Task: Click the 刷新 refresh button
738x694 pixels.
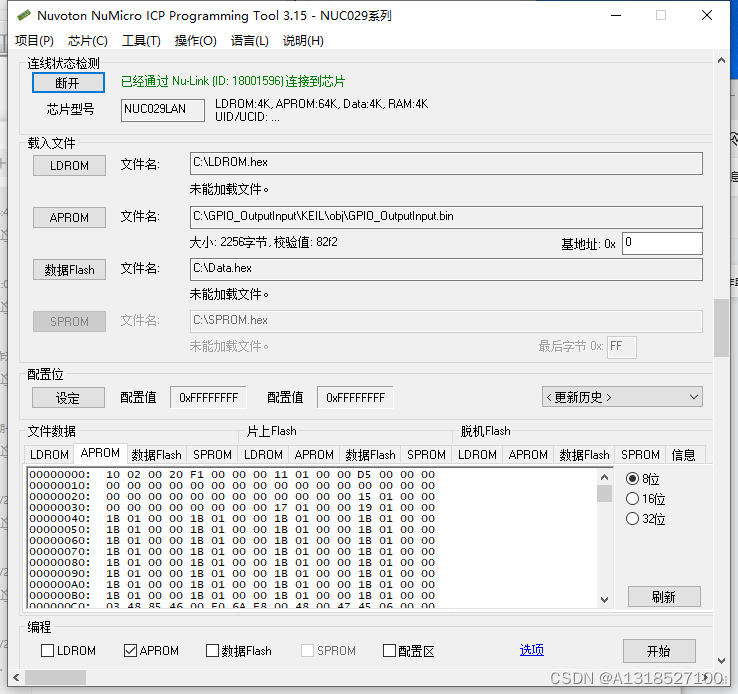Action: tap(664, 597)
